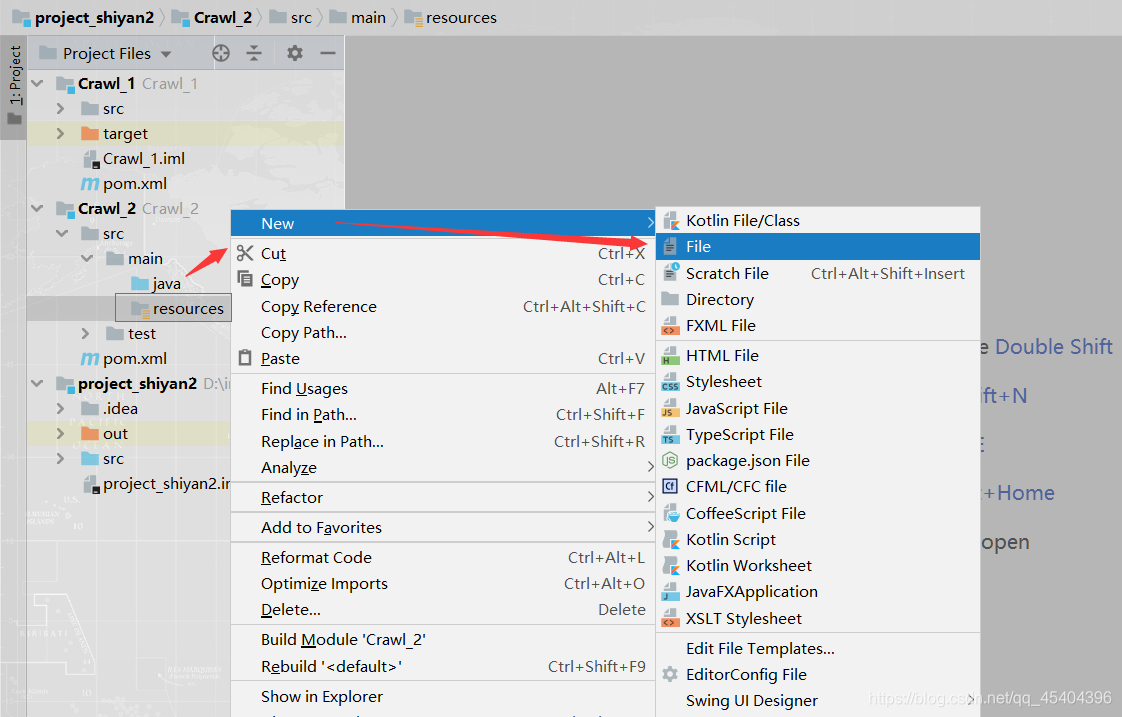Choose Replace in Path...

coord(443,442)
